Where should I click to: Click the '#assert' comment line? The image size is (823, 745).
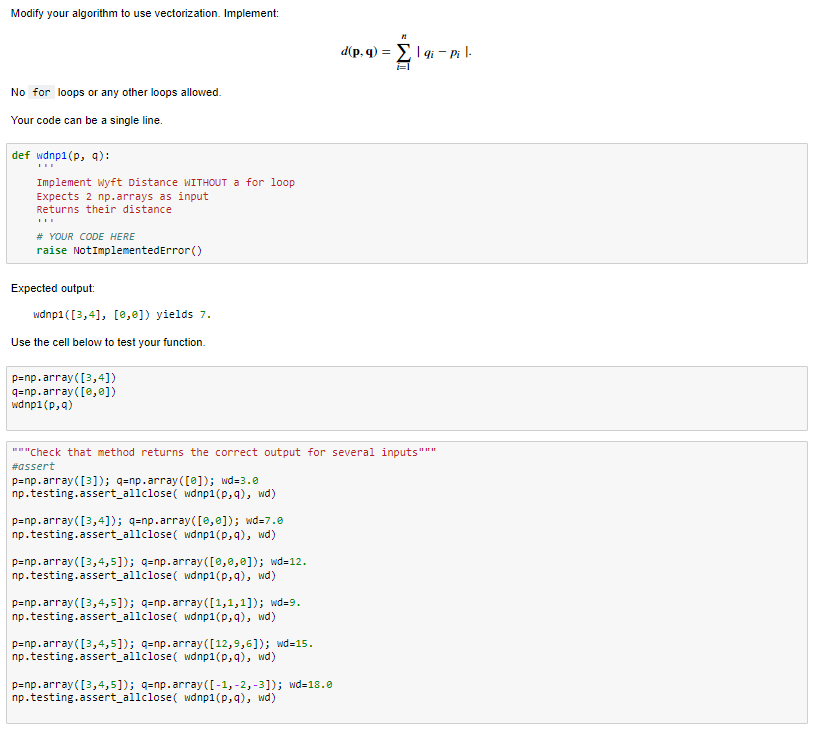[33, 466]
